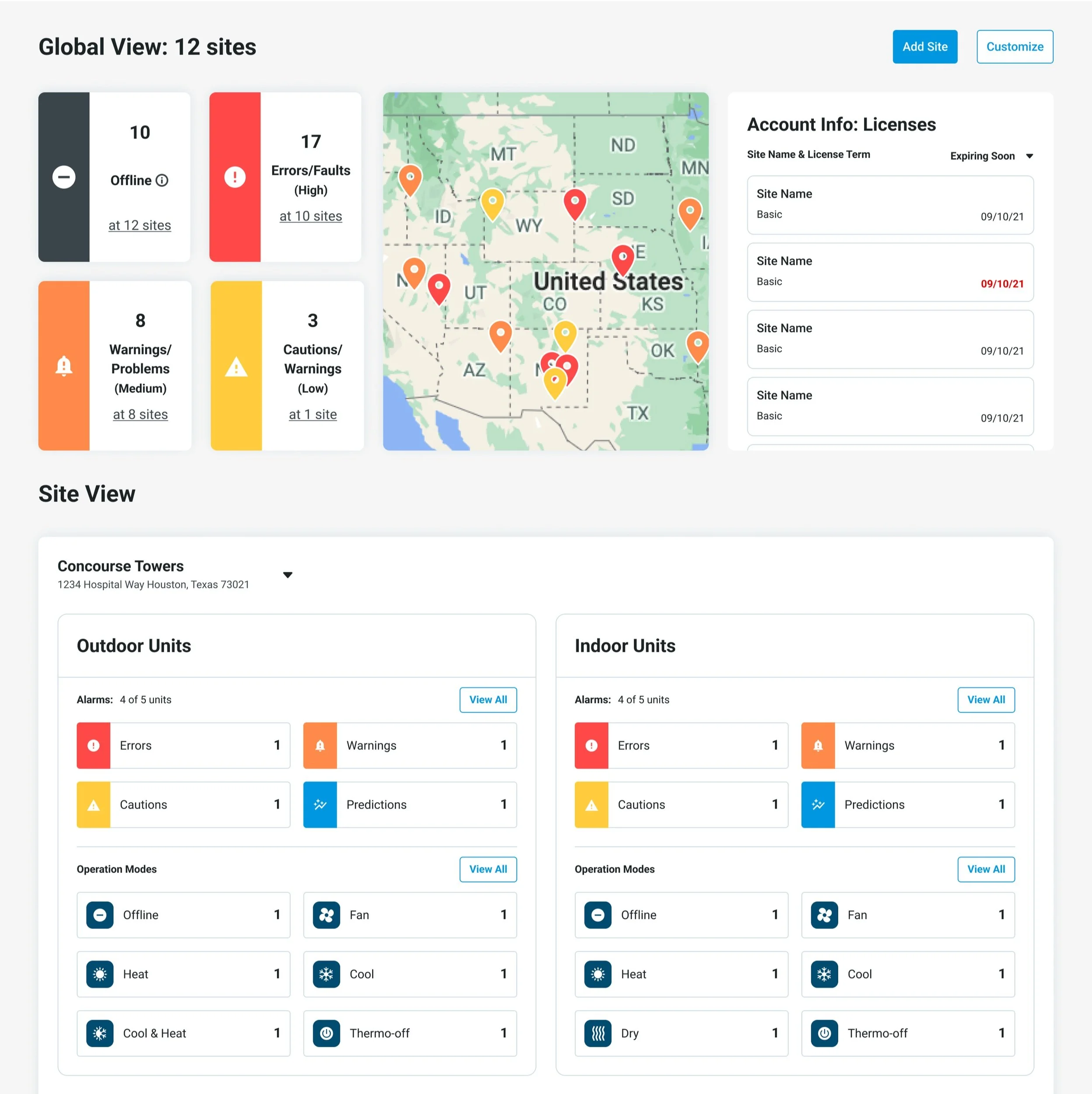Click the Indoor Units Dry mode icon
Screen dimensions: 1092x1094
[598, 1033]
